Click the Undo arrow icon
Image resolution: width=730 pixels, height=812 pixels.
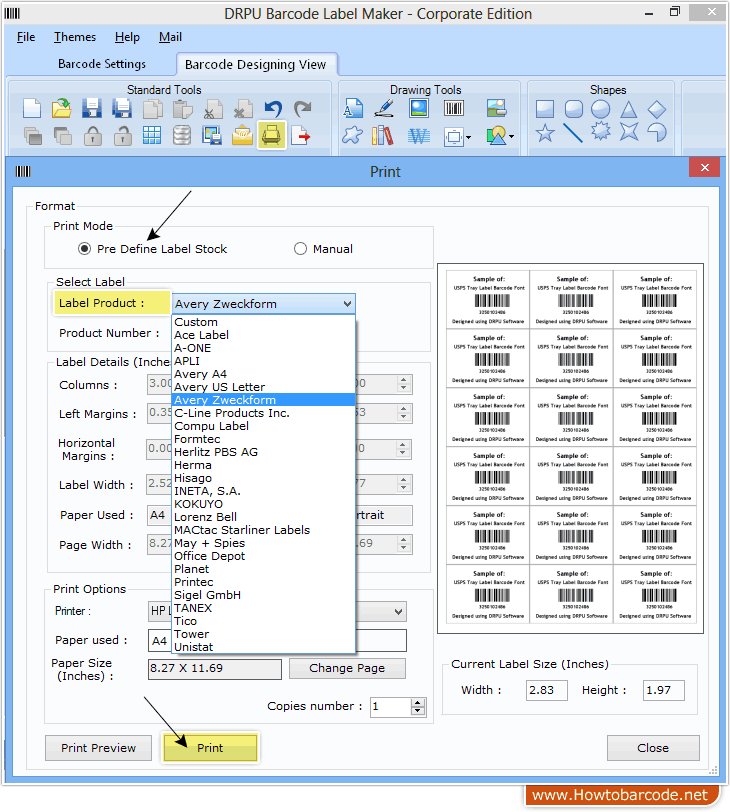[x=273, y=109]
